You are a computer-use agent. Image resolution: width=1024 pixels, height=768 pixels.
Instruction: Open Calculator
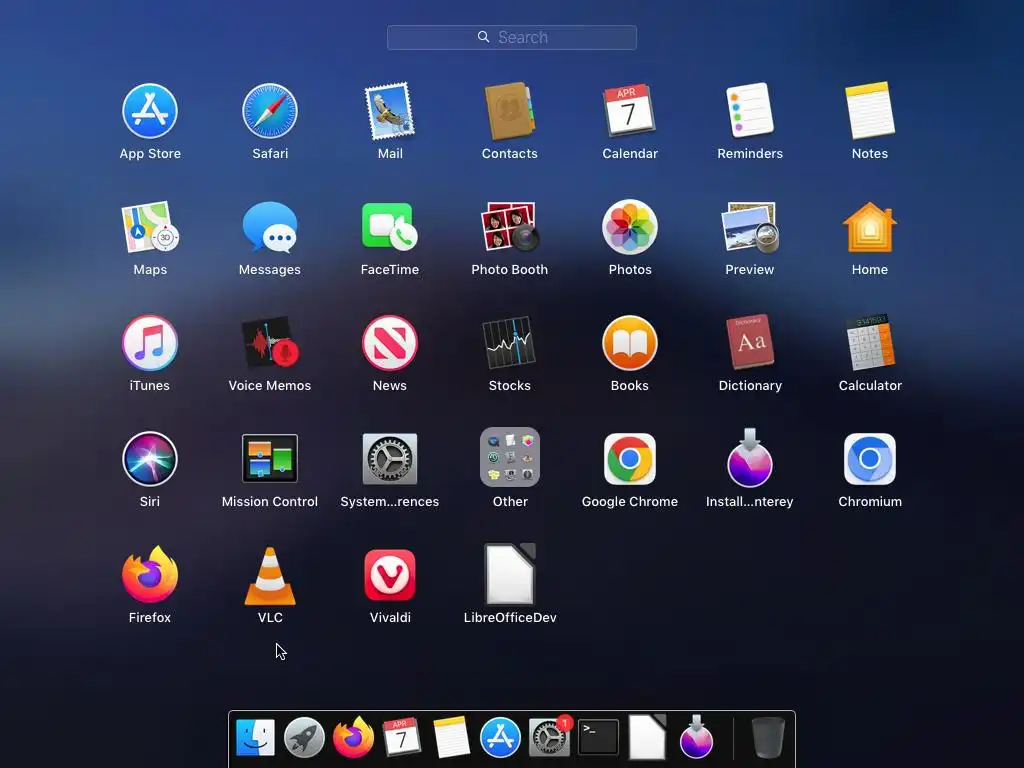click(870, 342)
